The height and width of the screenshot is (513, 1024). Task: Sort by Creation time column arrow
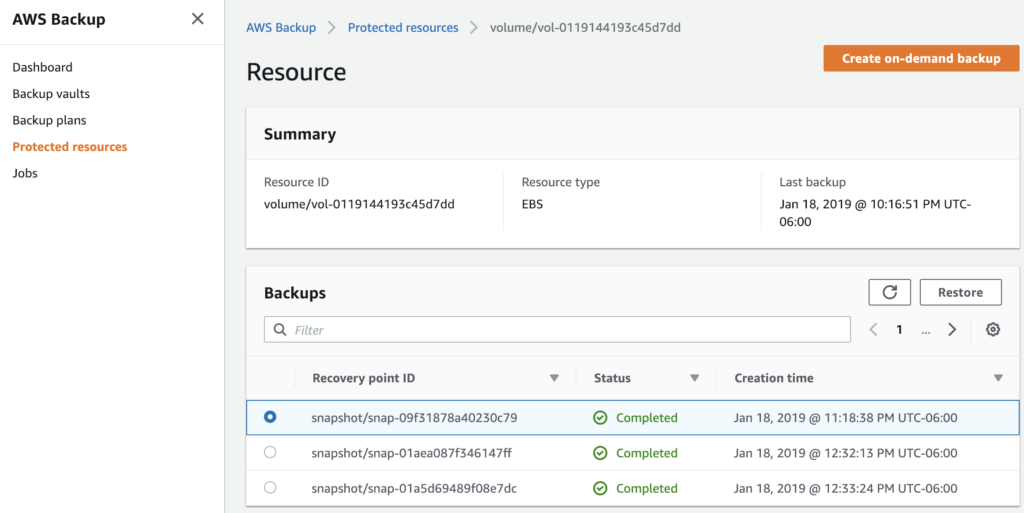[997, 378]
